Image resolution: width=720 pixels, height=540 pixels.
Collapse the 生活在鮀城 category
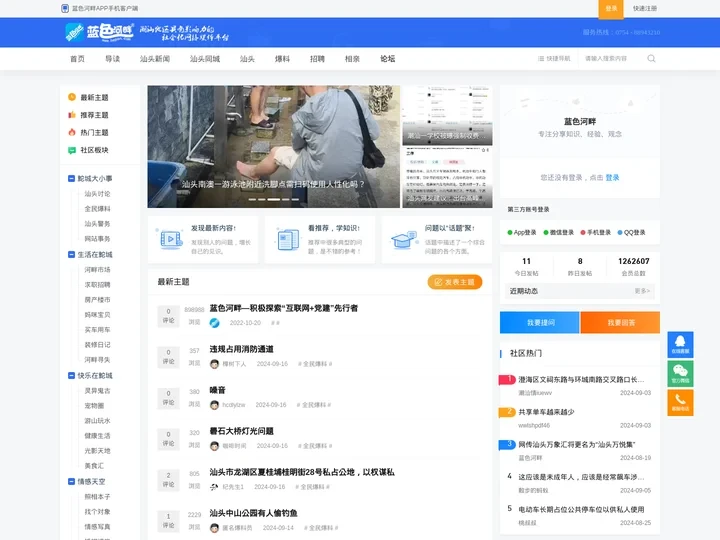(72, 254)
